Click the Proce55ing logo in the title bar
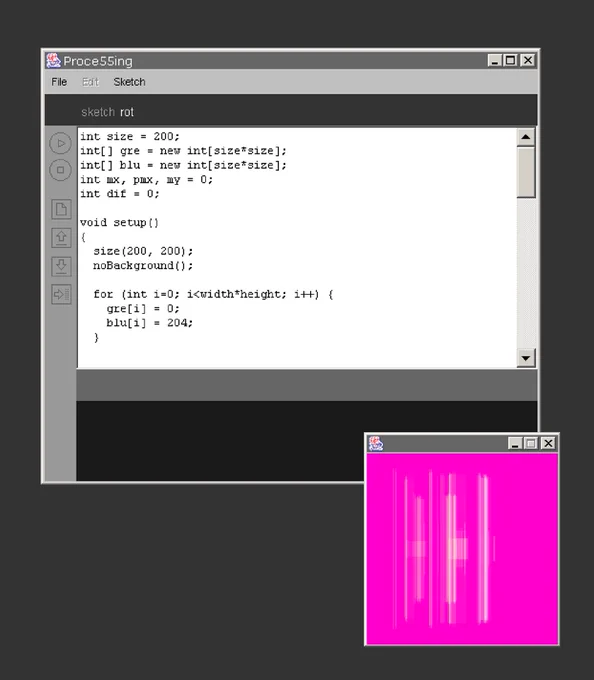Screen dimensions: 594x680 click(x=53, y=61)
